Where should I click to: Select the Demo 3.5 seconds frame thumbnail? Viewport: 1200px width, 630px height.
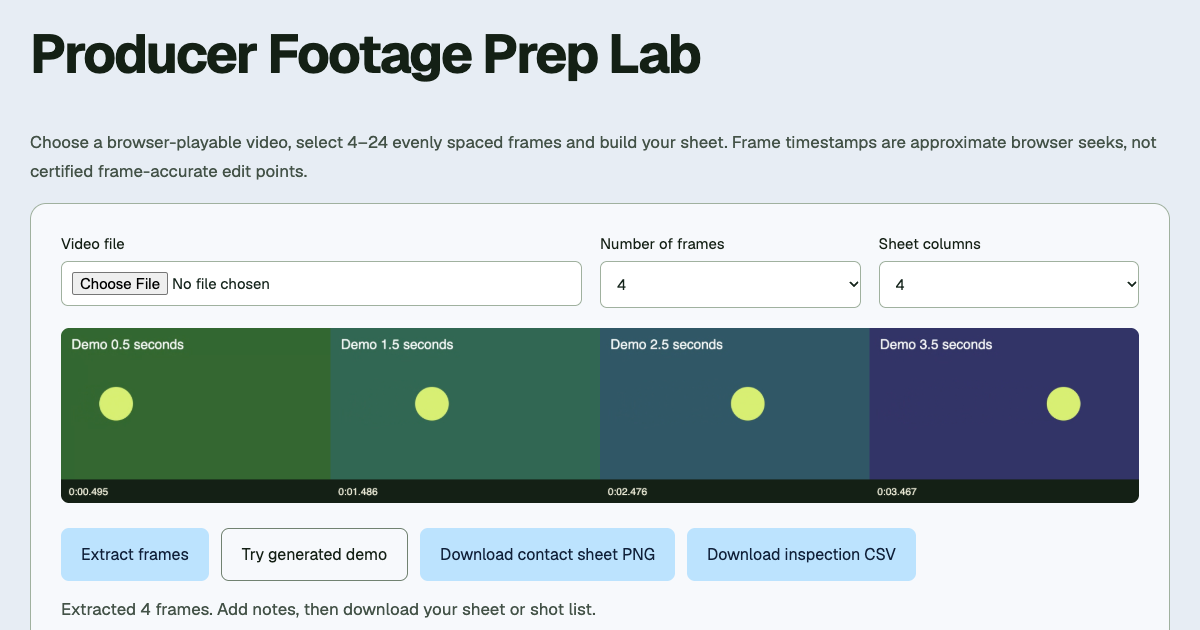(x=1004, y=404)
